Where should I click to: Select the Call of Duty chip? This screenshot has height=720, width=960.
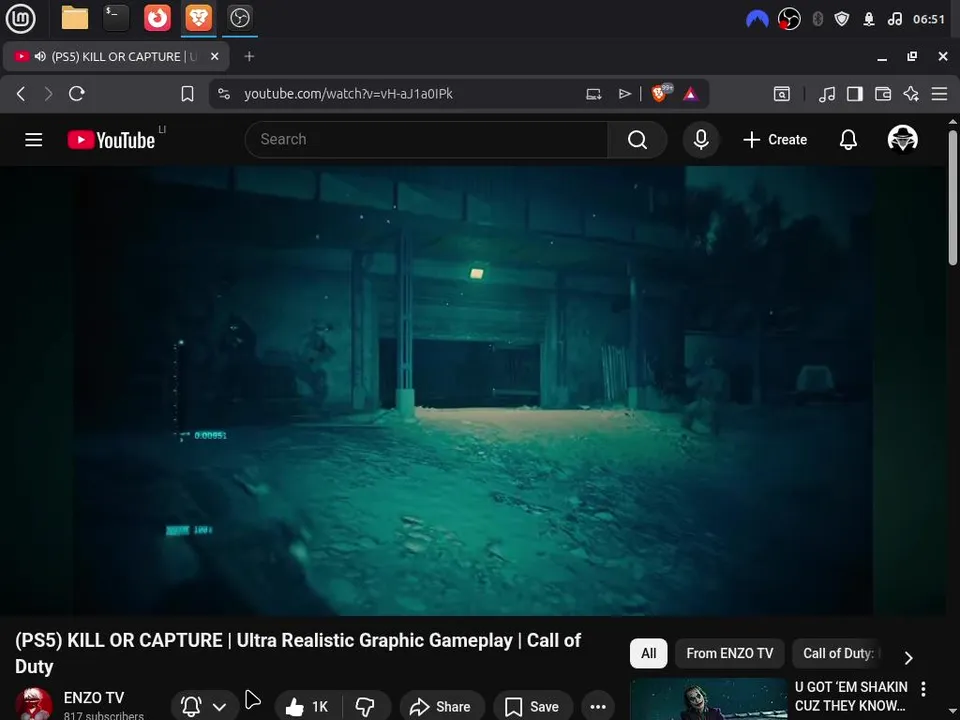(x=838, y=653)
